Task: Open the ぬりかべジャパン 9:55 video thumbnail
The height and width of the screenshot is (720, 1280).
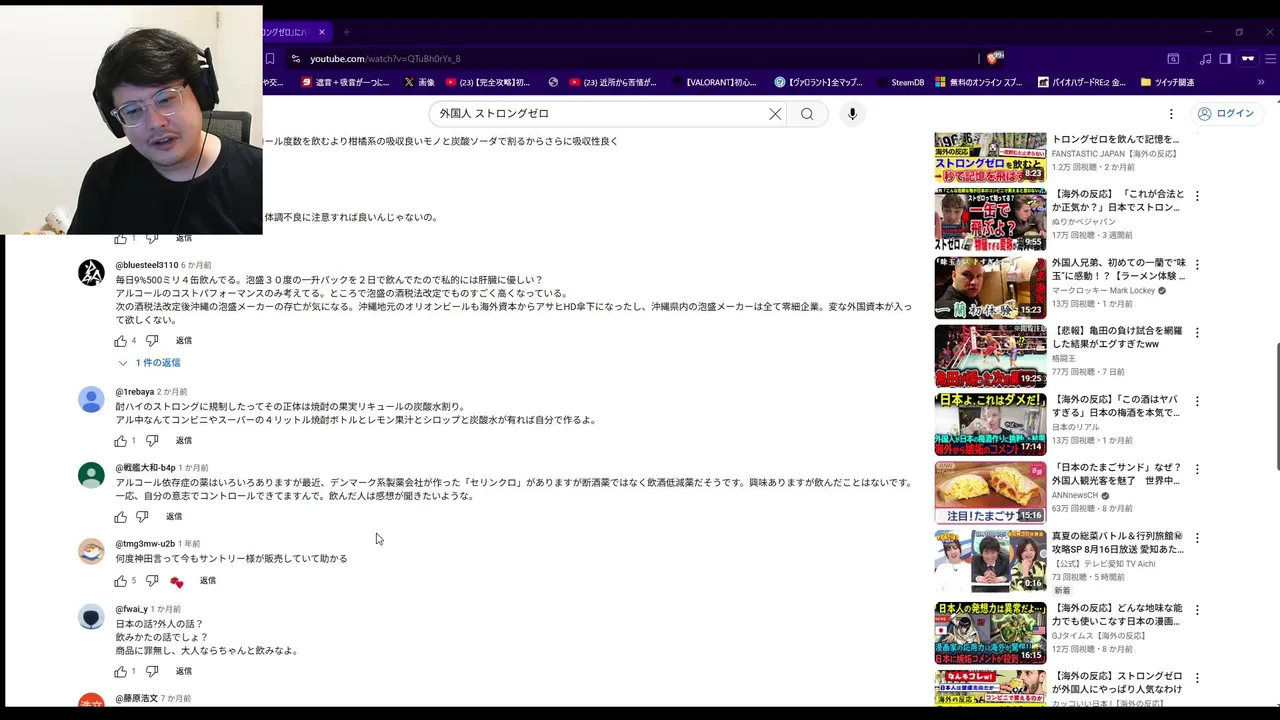Action: click(990, 219)
